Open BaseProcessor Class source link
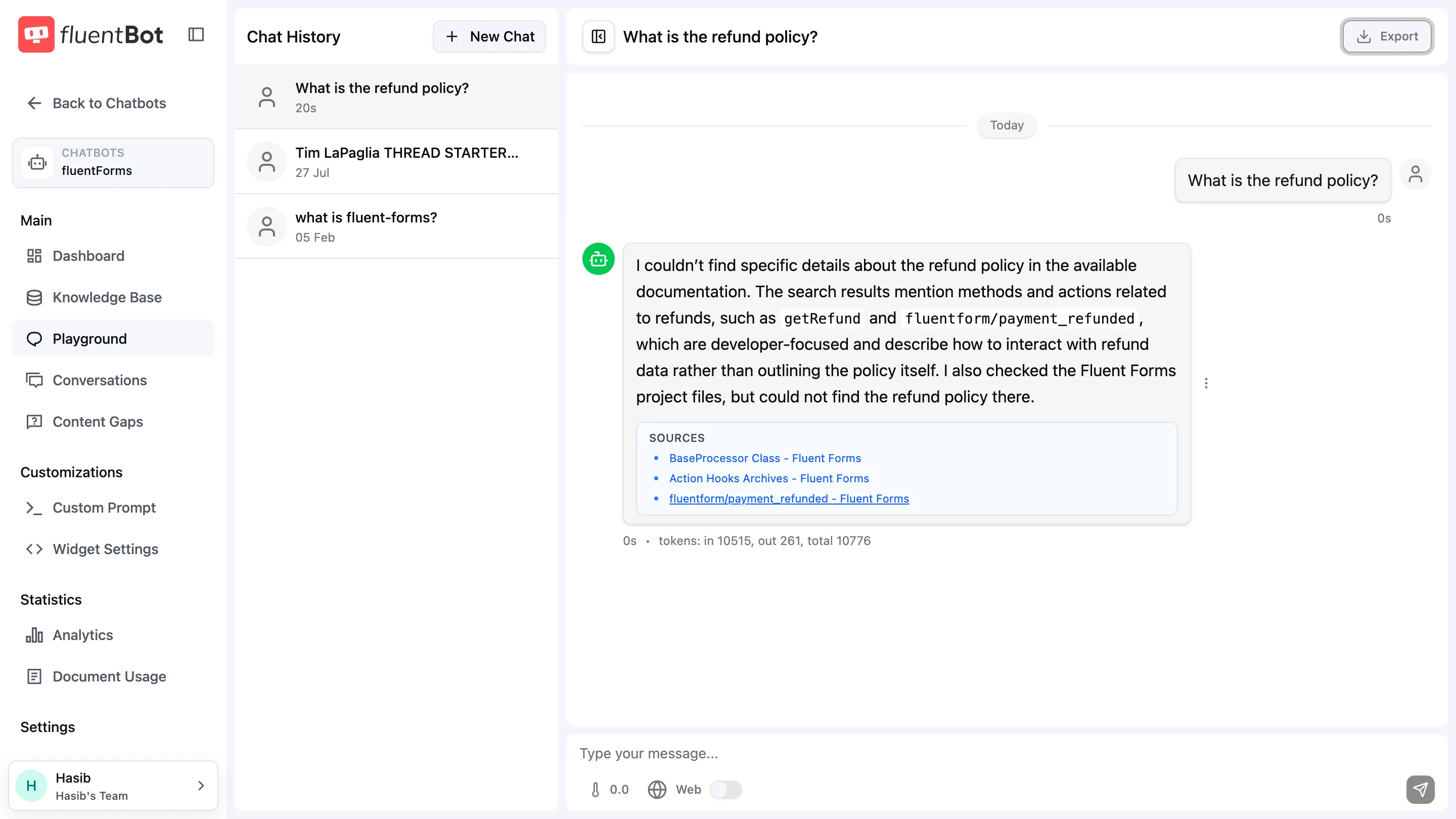This screenshot has height=819, width=1456. [x=765, y=458]
